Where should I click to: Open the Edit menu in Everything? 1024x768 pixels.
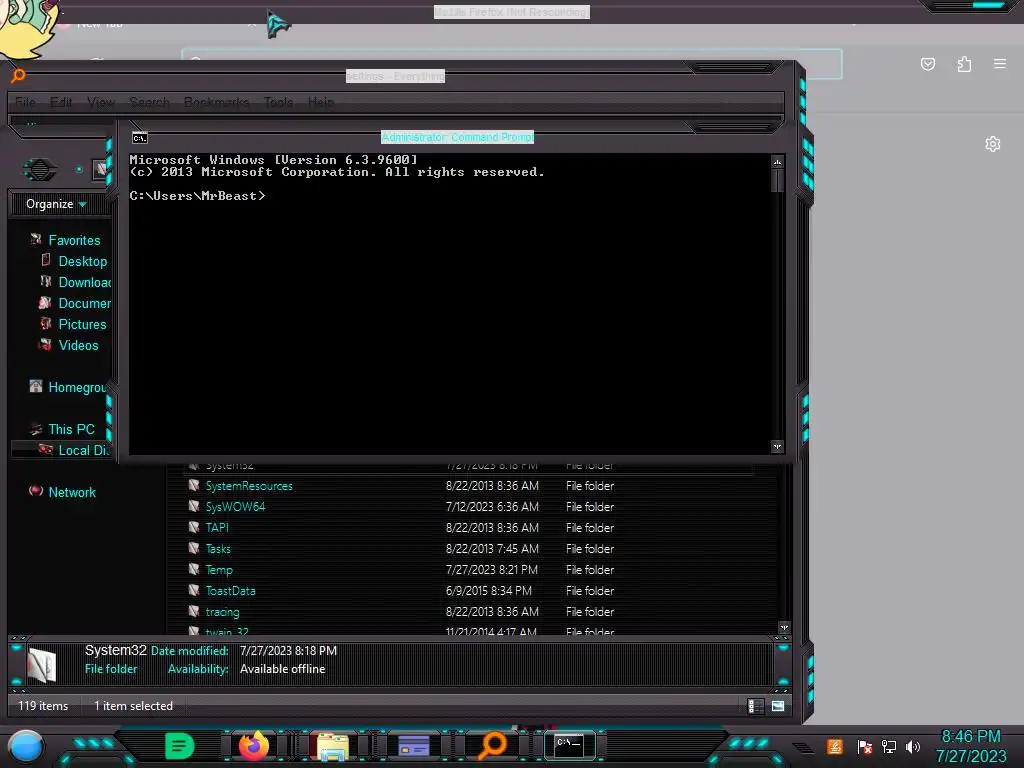coord(61,103)
